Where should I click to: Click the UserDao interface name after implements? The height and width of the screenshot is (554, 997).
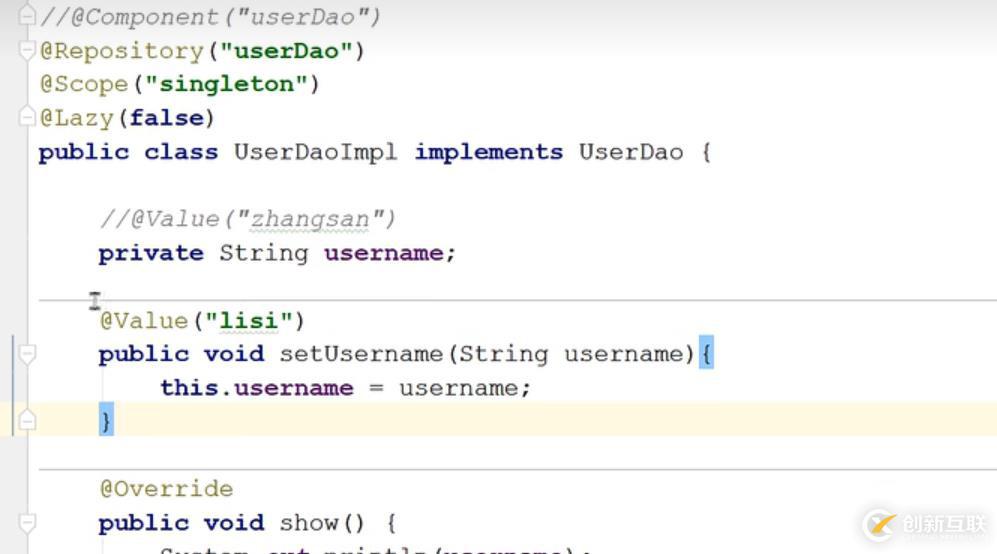pyautogui.click(x=631, y=152)
